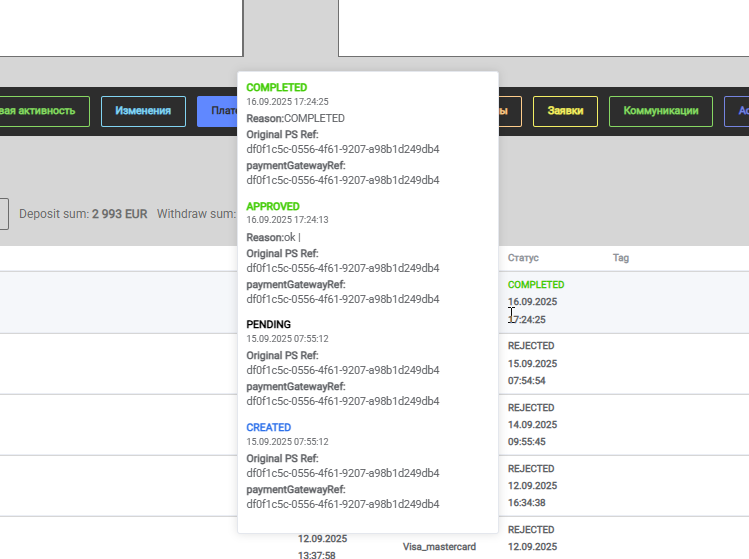Click the Tag column header

(621, 258)
